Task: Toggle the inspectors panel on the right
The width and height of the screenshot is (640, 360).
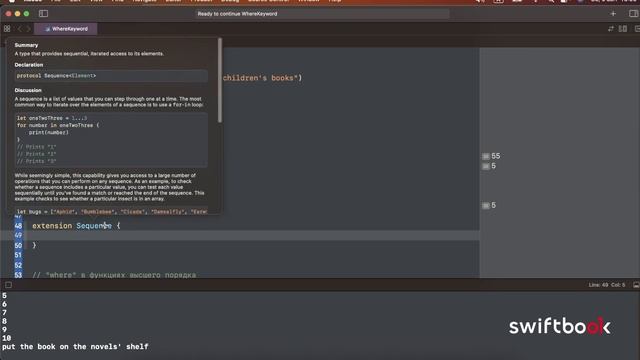Action: point(633,13)
